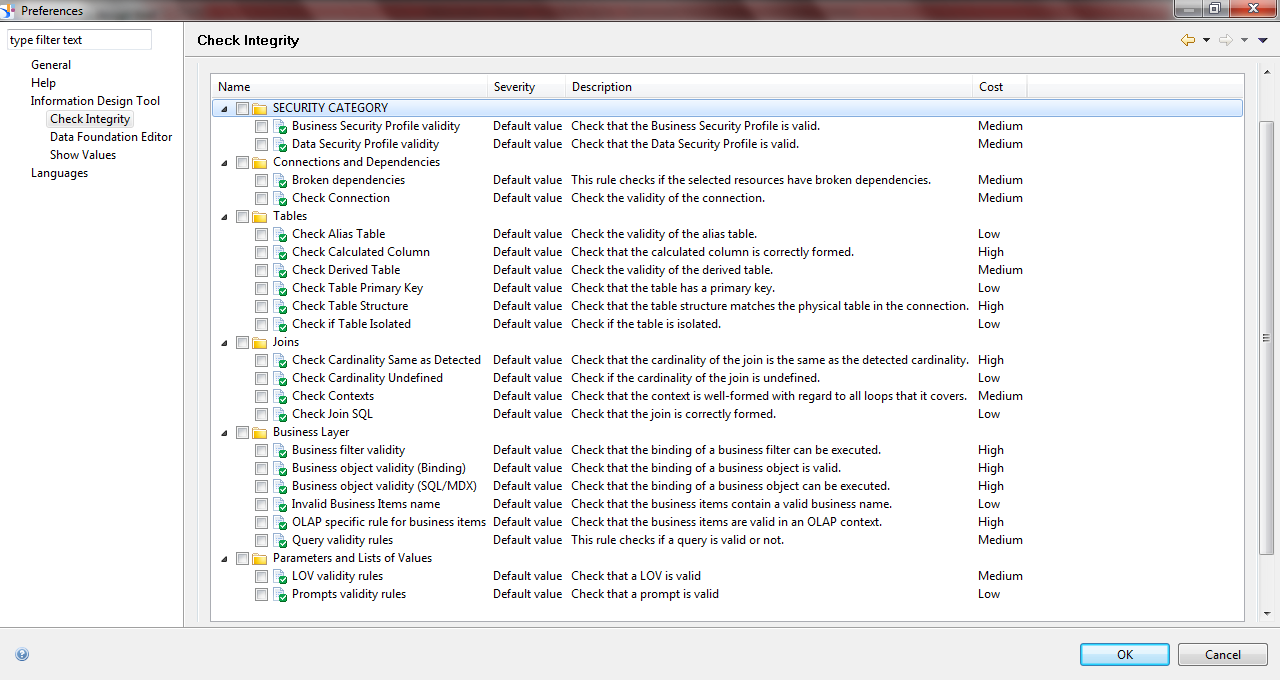Select Data Foundation Editor preference page
This screenshot has width=1280, height=680.
[x=111, y=137]
